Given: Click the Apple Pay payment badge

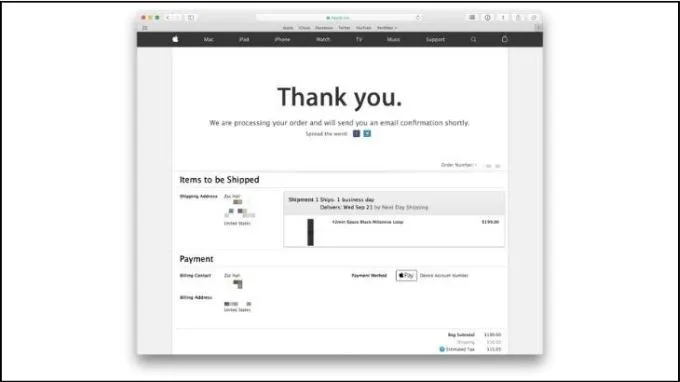Looking at the screenshot, I should 406,275.
